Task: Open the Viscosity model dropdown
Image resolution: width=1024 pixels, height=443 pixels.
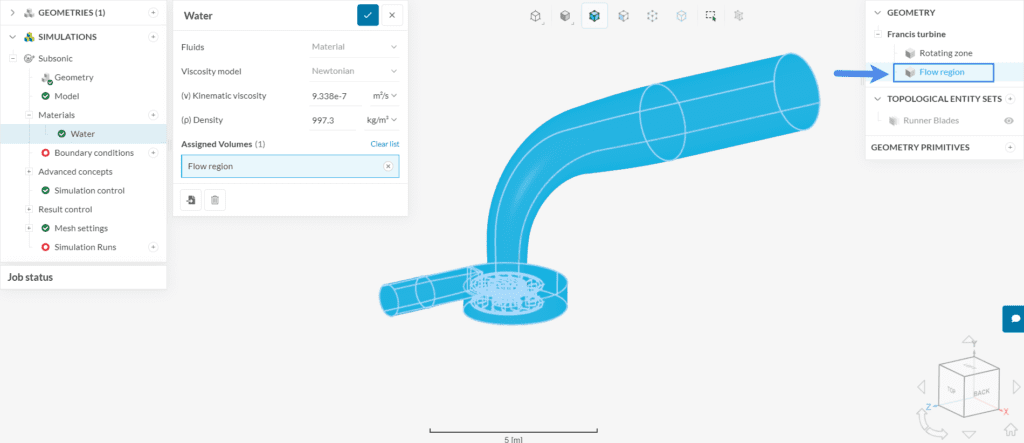Action: tap(355, 71)
